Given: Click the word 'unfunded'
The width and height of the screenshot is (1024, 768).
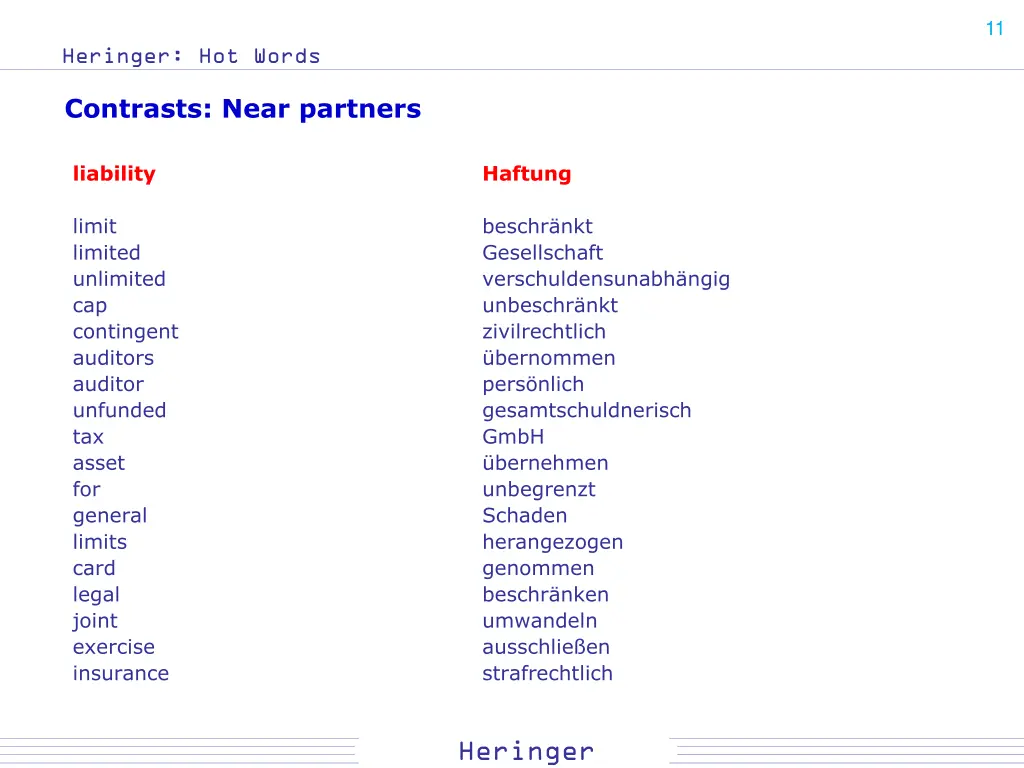Looking at the screenshot, I should pyautogui.click(x=120, y=410).
